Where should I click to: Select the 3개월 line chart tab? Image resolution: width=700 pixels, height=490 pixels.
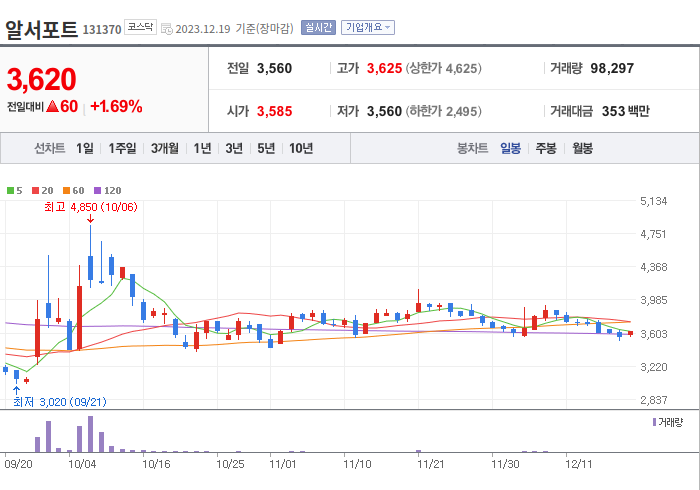tap(165, 148)
